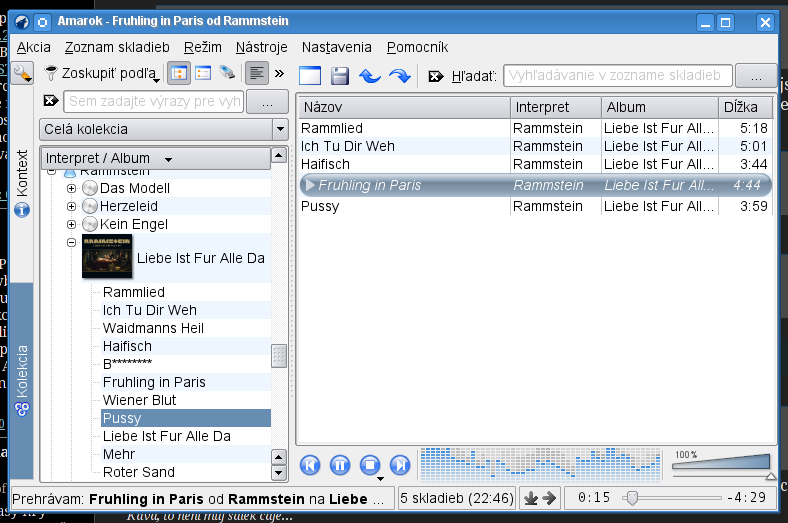Select Roter Sand in collection tree
This screenshot has height=523, width=788.
139,472
